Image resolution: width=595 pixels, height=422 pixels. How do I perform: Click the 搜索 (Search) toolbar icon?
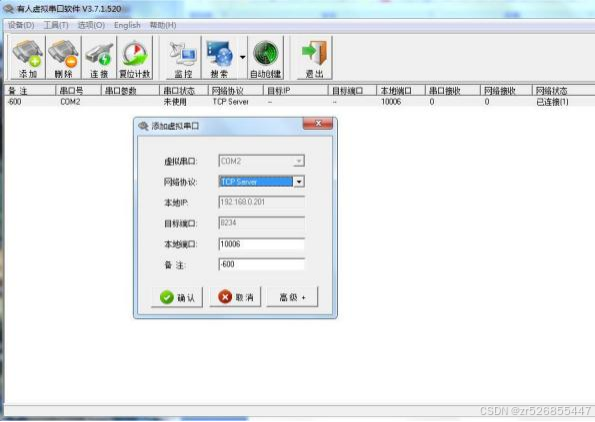[x=219, y=58]
